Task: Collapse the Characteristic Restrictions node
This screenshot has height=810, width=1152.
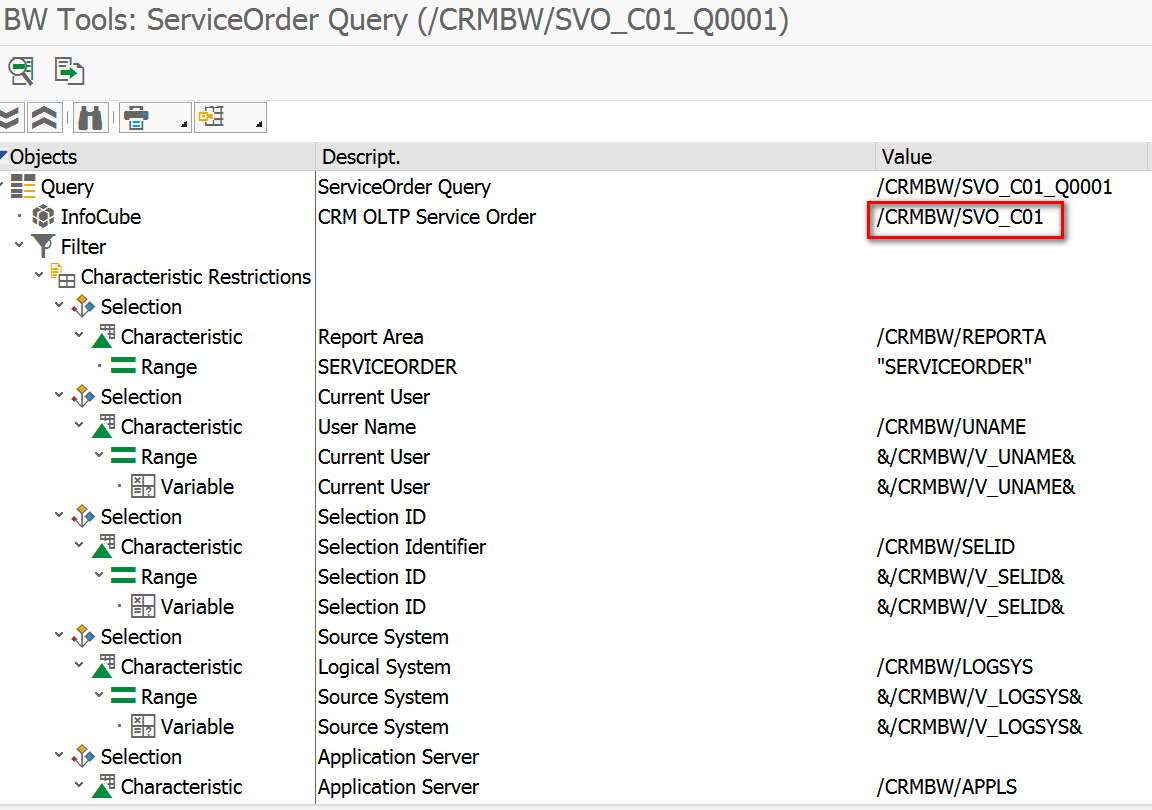Action: pos(39,275)
